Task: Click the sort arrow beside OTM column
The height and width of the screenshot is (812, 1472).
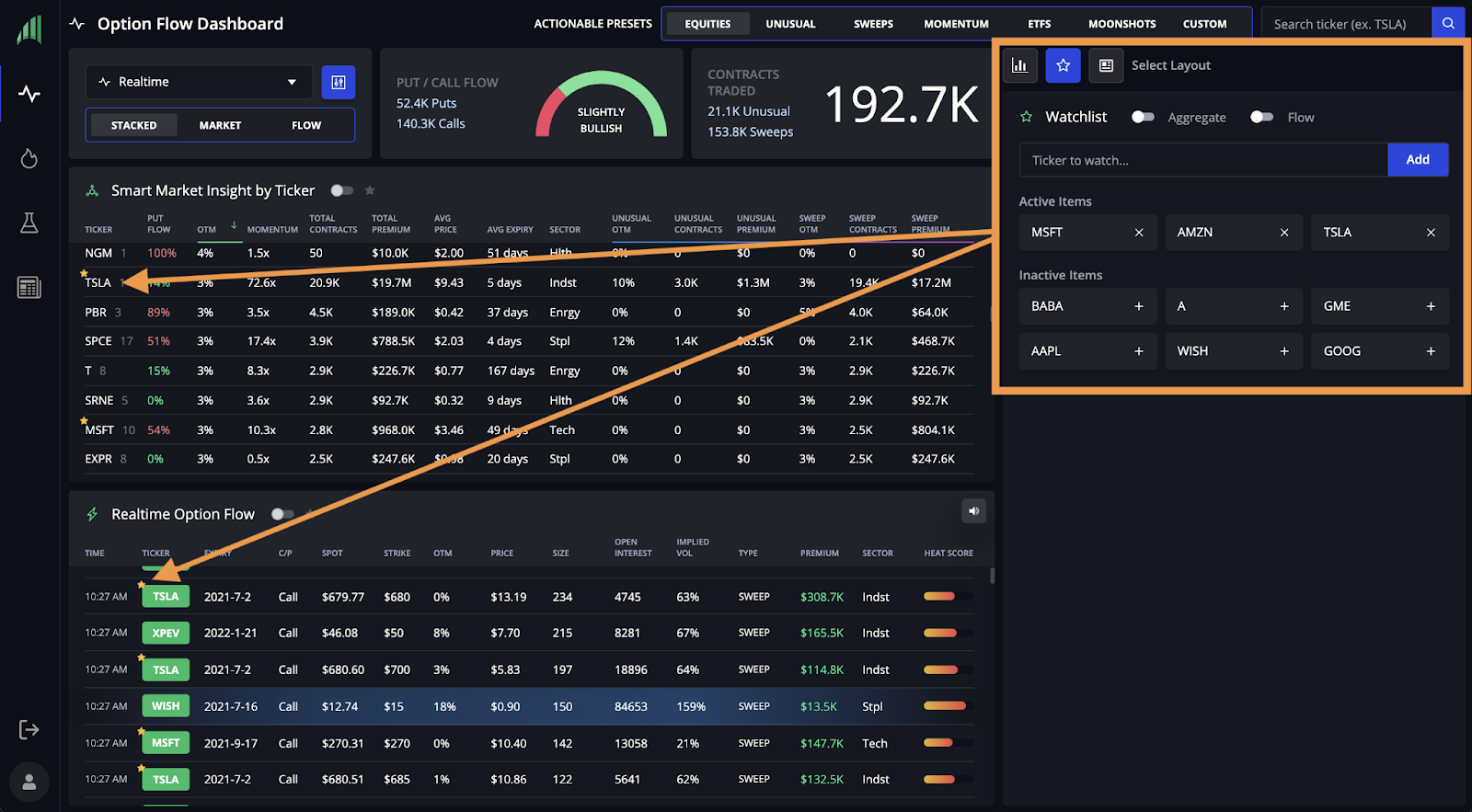Action: pyautogui.click(x=234, y=225)
